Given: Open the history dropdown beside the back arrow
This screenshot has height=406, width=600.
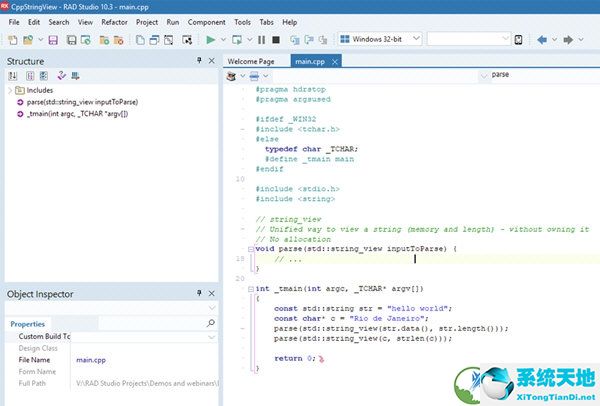Looking at the screenshot, I should pos(554,40).
